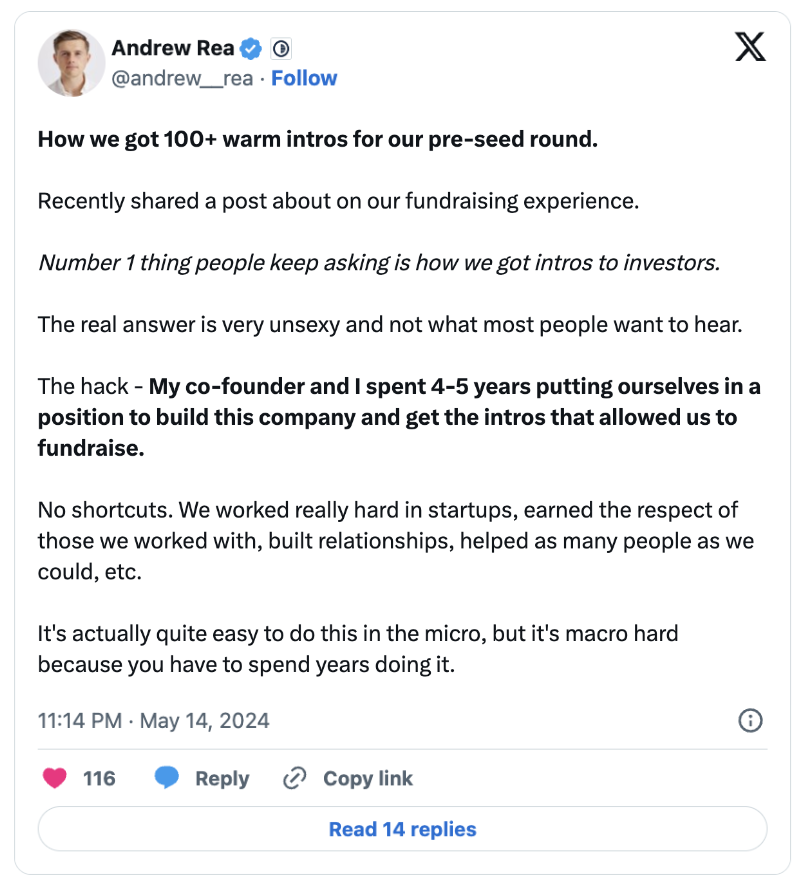Screen dimensions: 798x884
Task: Like the tweet with heart icon
Action: (x=55, y=778)
